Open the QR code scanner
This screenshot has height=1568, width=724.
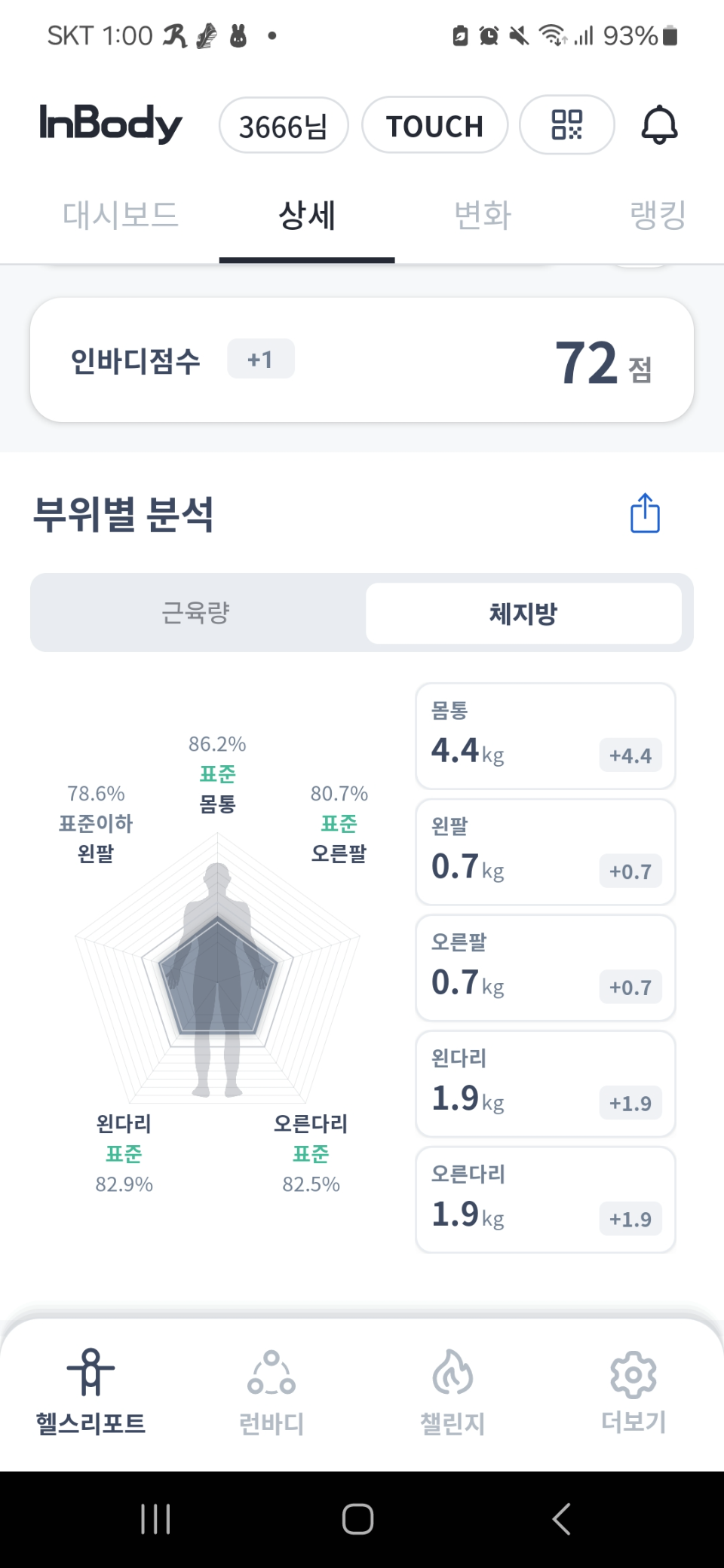(x=567, y=125)
